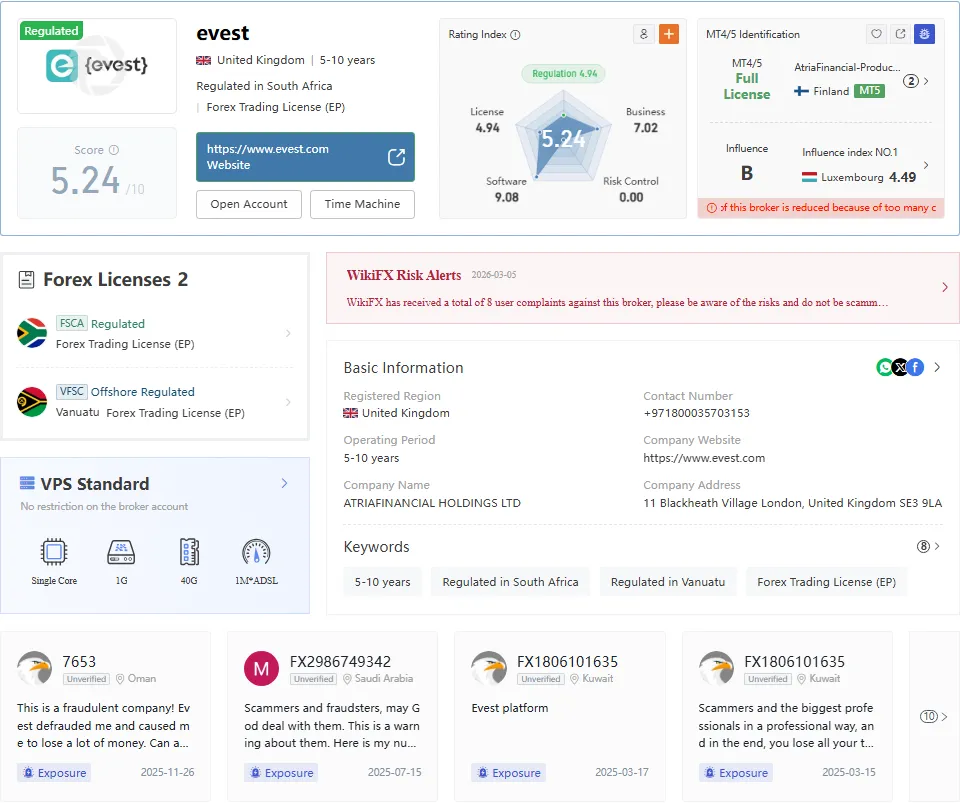
Task: Click the Facebook social icon
Action: pyautogui.click(x=915, y=367)
